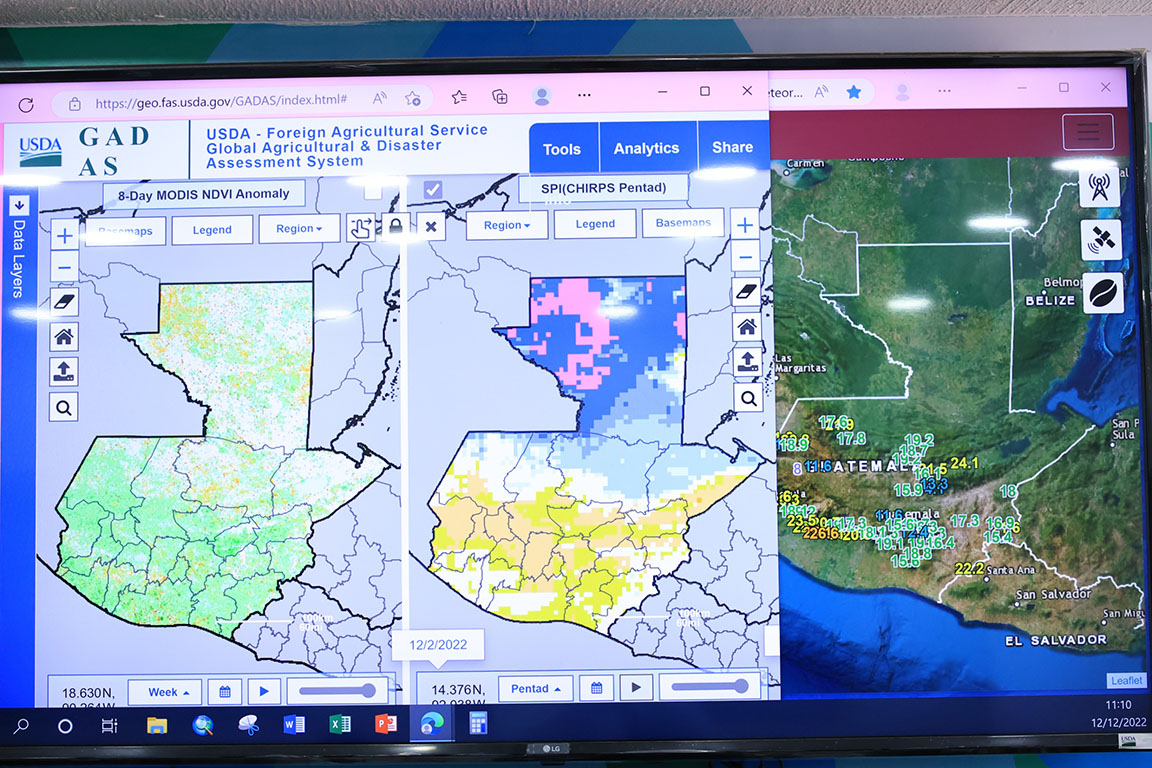Open the Analytics tab

tap(646, 148)
